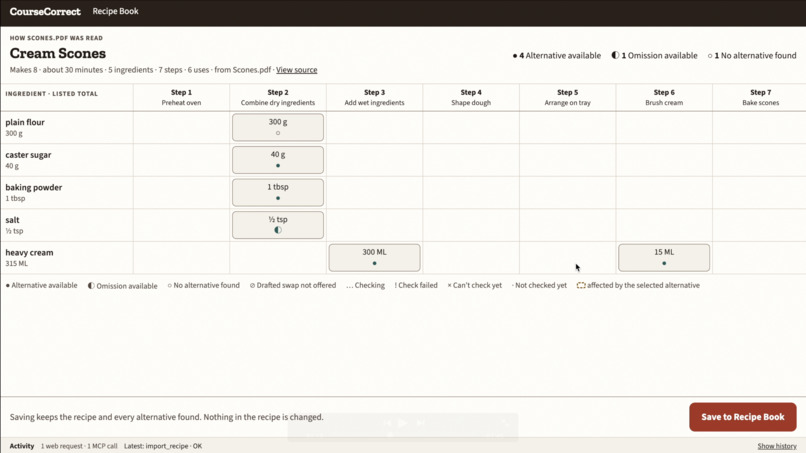The height and width of the screenshot is (453, 806).
Task: Click the 'INGREDIENT · LISTED TOTAL' column header
Action: pyautogui.click(x=51, y=94)
